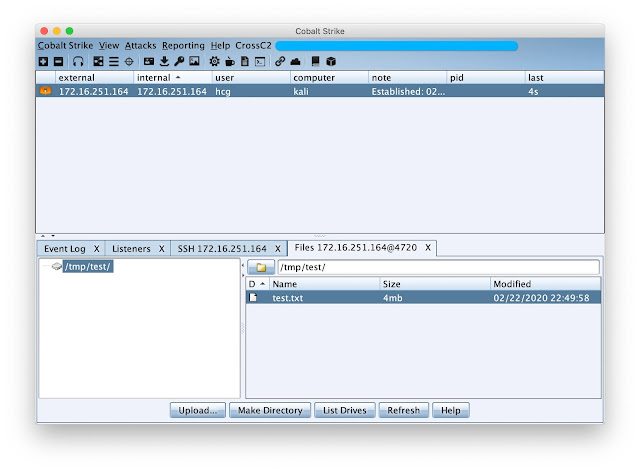This screenshot has height=471, width=640.
Task: Open Credentials via ID card icon
Action: (149, 62)
